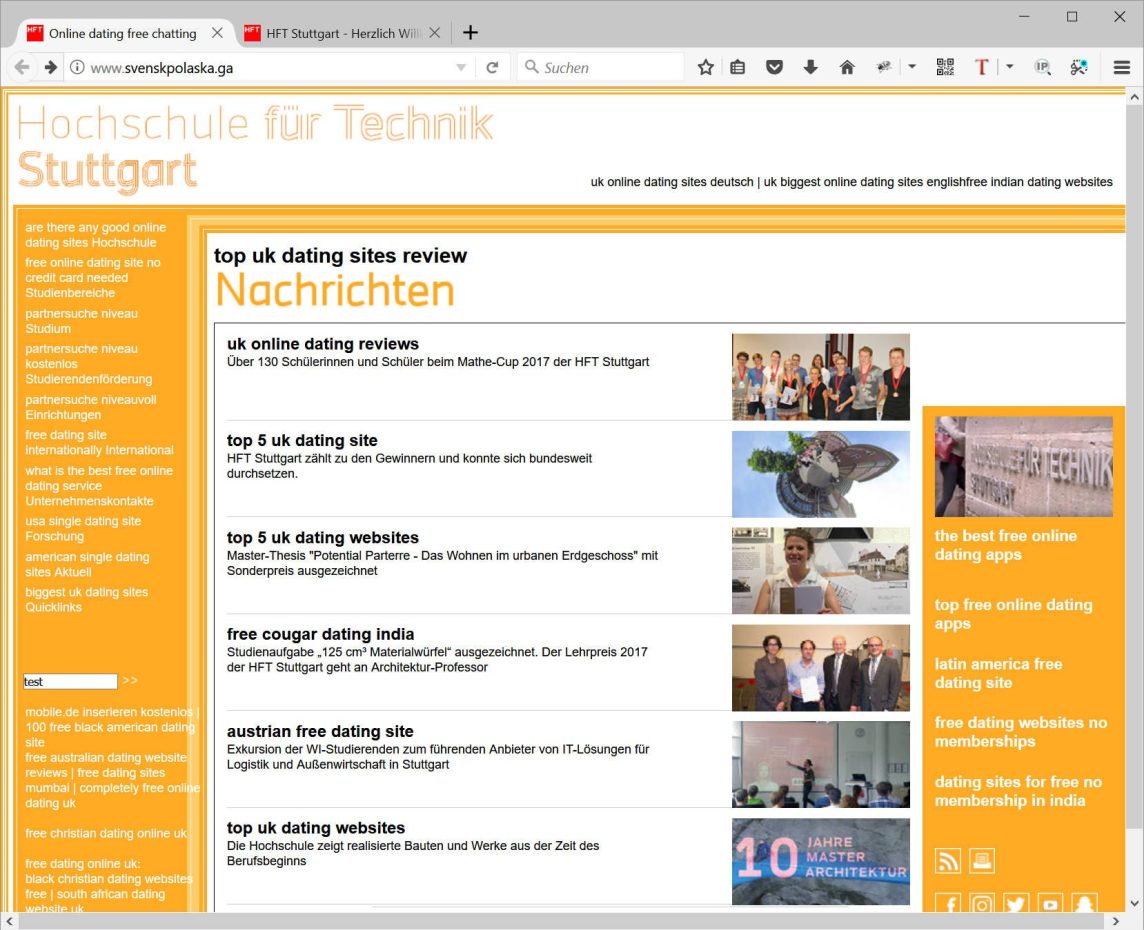Viewport: 1144px width, 930px height.
Task: Expand the address bar history dropdown
Action: (x=461, y=67)
